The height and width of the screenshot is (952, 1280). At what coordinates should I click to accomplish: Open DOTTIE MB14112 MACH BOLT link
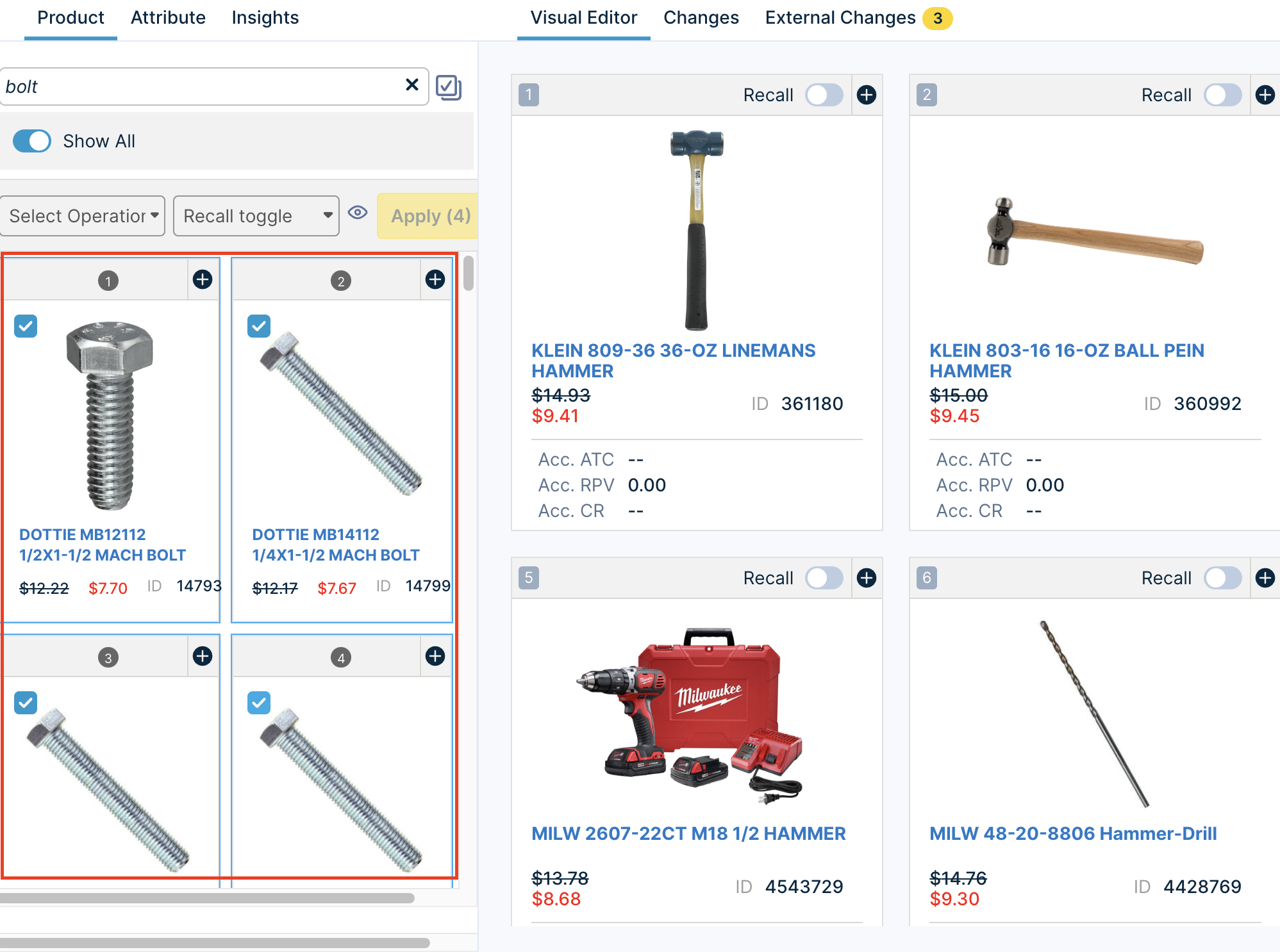[x=336, y=545]
